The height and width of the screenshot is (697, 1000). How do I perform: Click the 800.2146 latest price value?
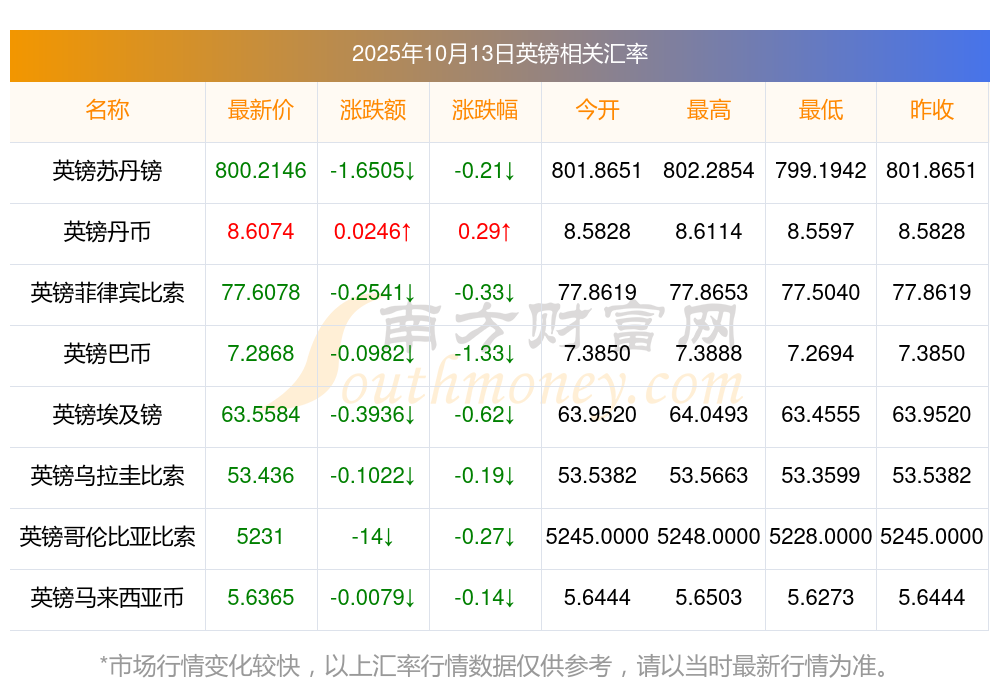261,171
